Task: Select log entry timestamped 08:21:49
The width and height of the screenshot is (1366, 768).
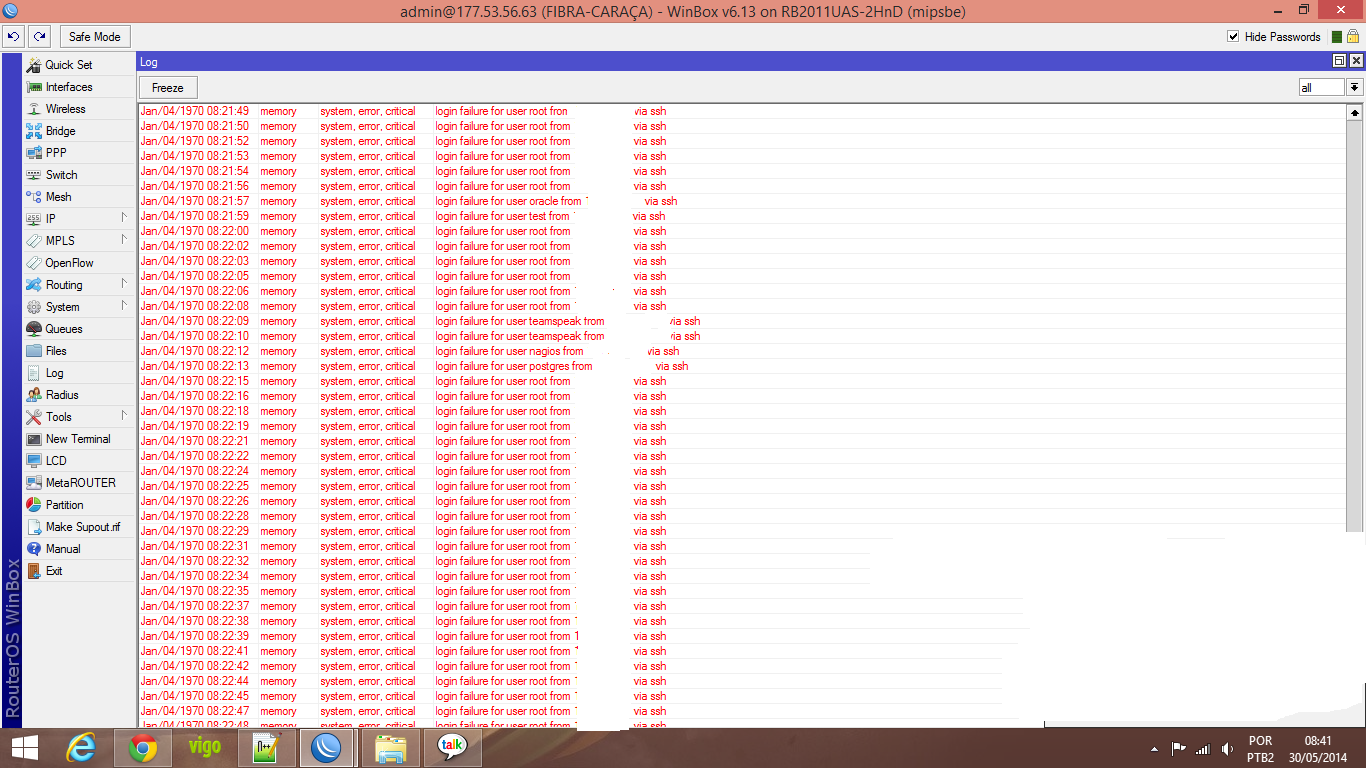Action: click(742, 111)
